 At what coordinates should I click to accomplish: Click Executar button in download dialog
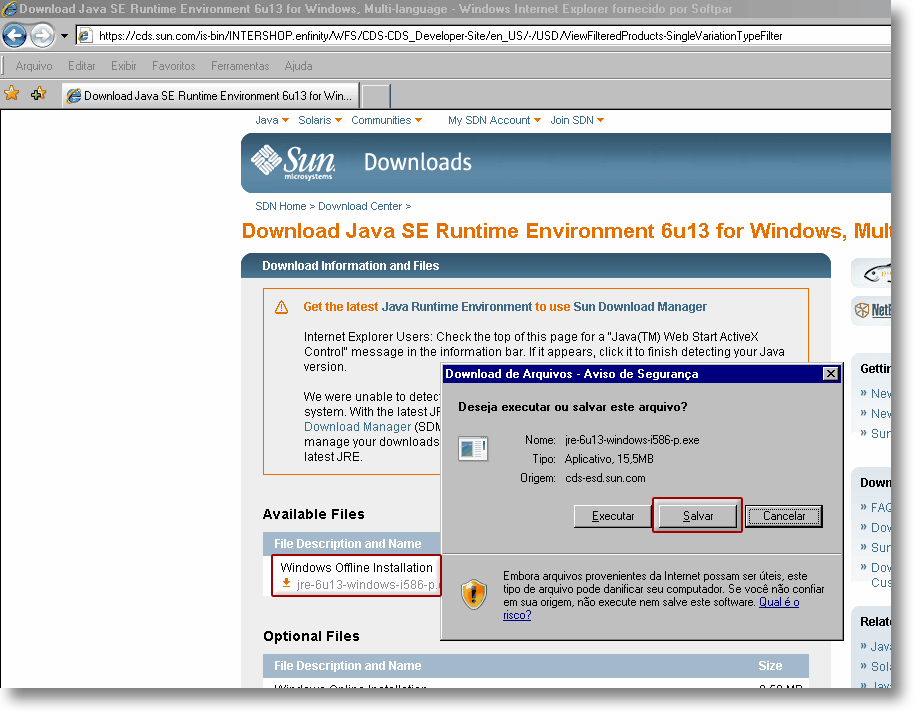click(x=613, y=516)
